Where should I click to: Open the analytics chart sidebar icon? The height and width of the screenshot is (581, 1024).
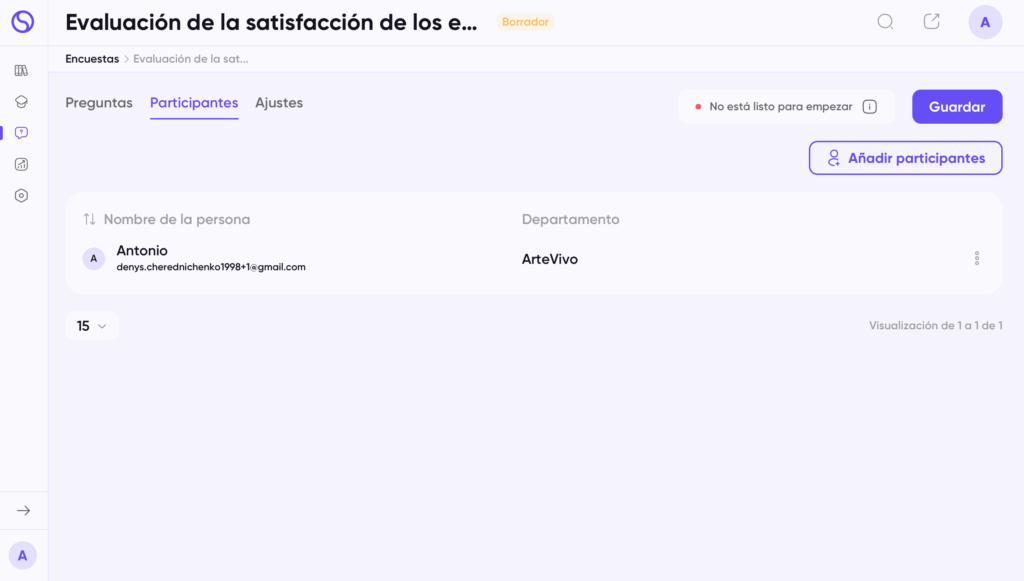[x=21, y=164]
